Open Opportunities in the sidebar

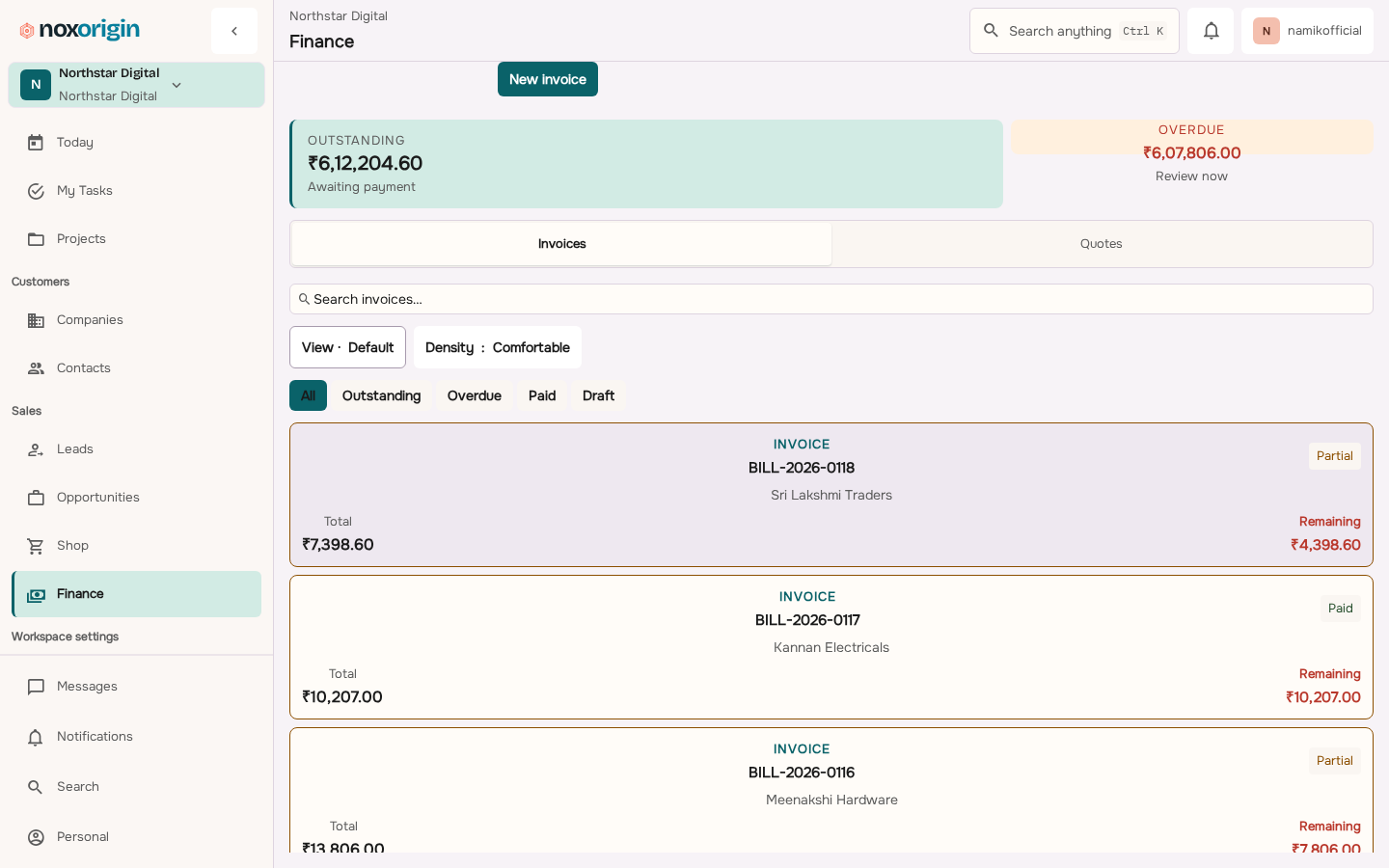pyautogui.click(x=136, y=498)
